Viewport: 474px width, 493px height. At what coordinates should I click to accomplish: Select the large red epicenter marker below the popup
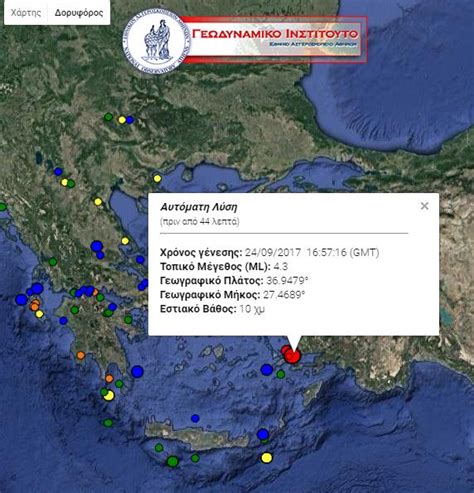(293, 356)
